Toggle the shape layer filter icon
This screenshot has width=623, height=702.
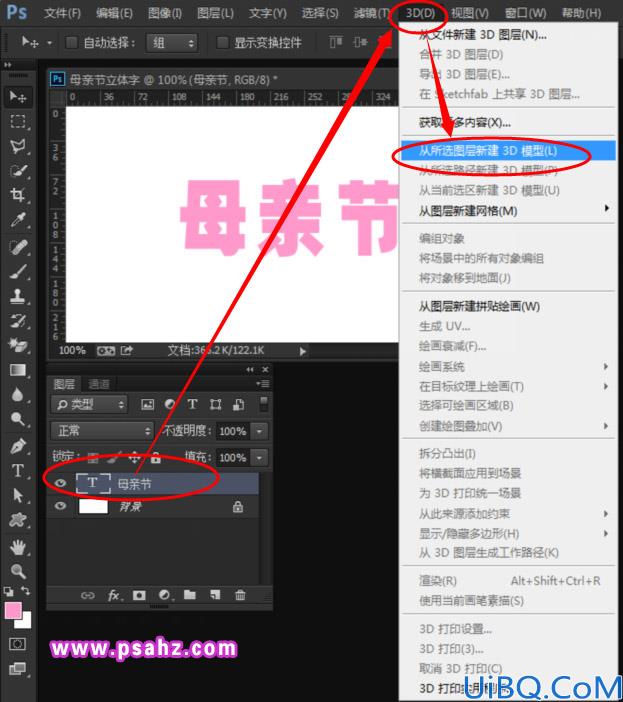pyautogui.click(x=216, y=405)
